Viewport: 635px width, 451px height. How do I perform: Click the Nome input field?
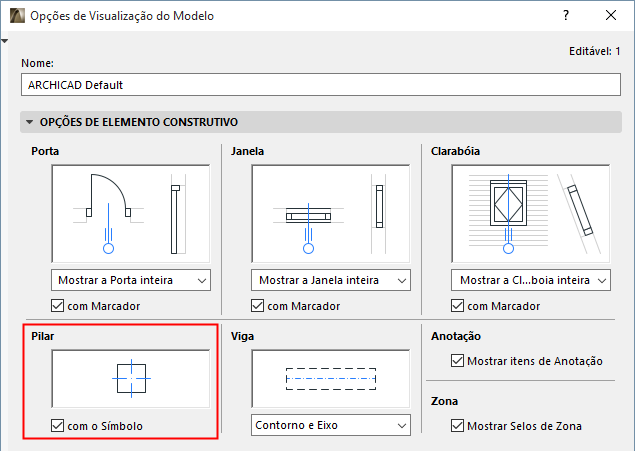[x=320, y=85]
